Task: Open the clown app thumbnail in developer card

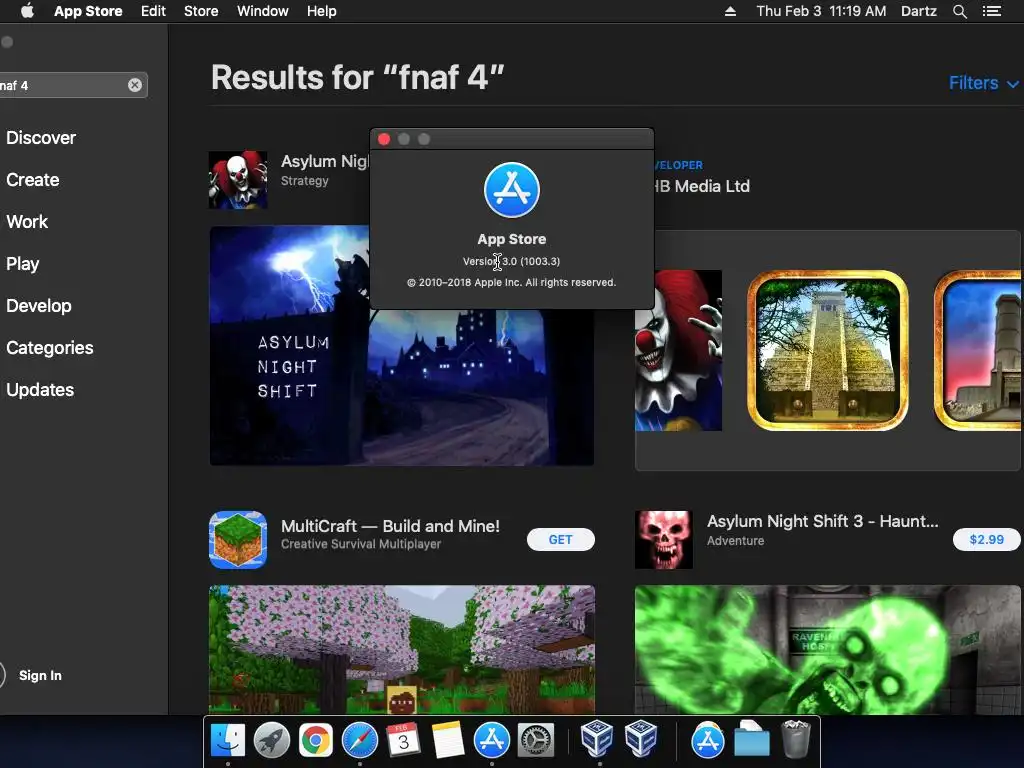Action: 679,350
